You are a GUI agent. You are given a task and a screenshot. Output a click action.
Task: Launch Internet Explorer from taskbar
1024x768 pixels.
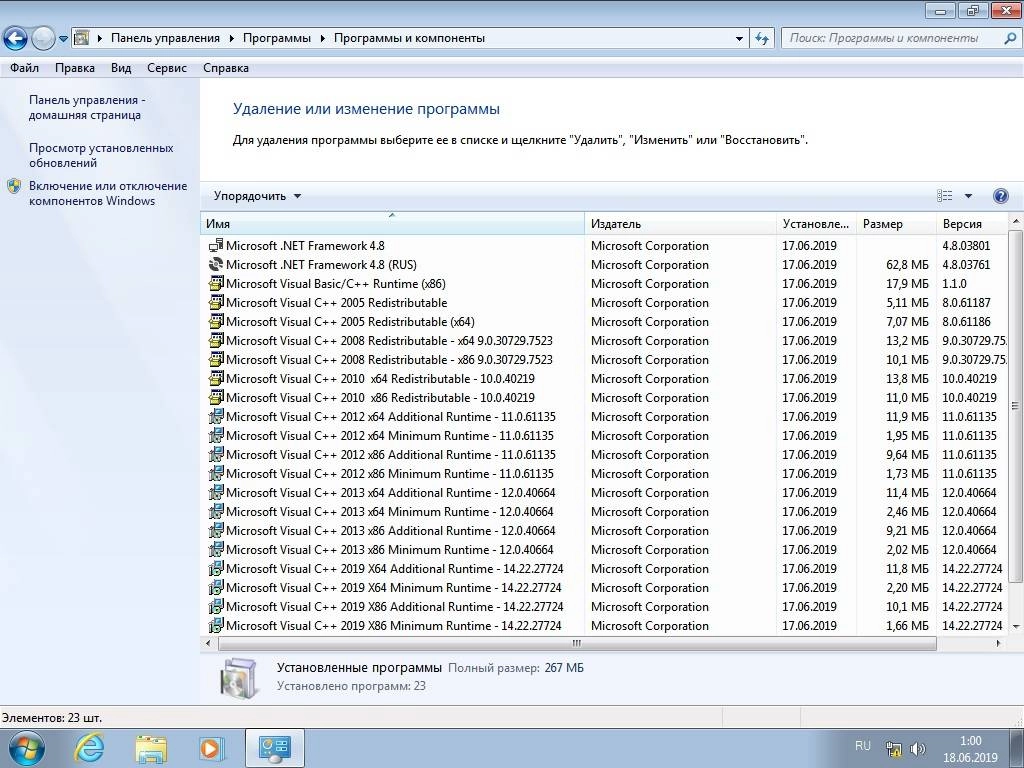click(x=88, y=748)
